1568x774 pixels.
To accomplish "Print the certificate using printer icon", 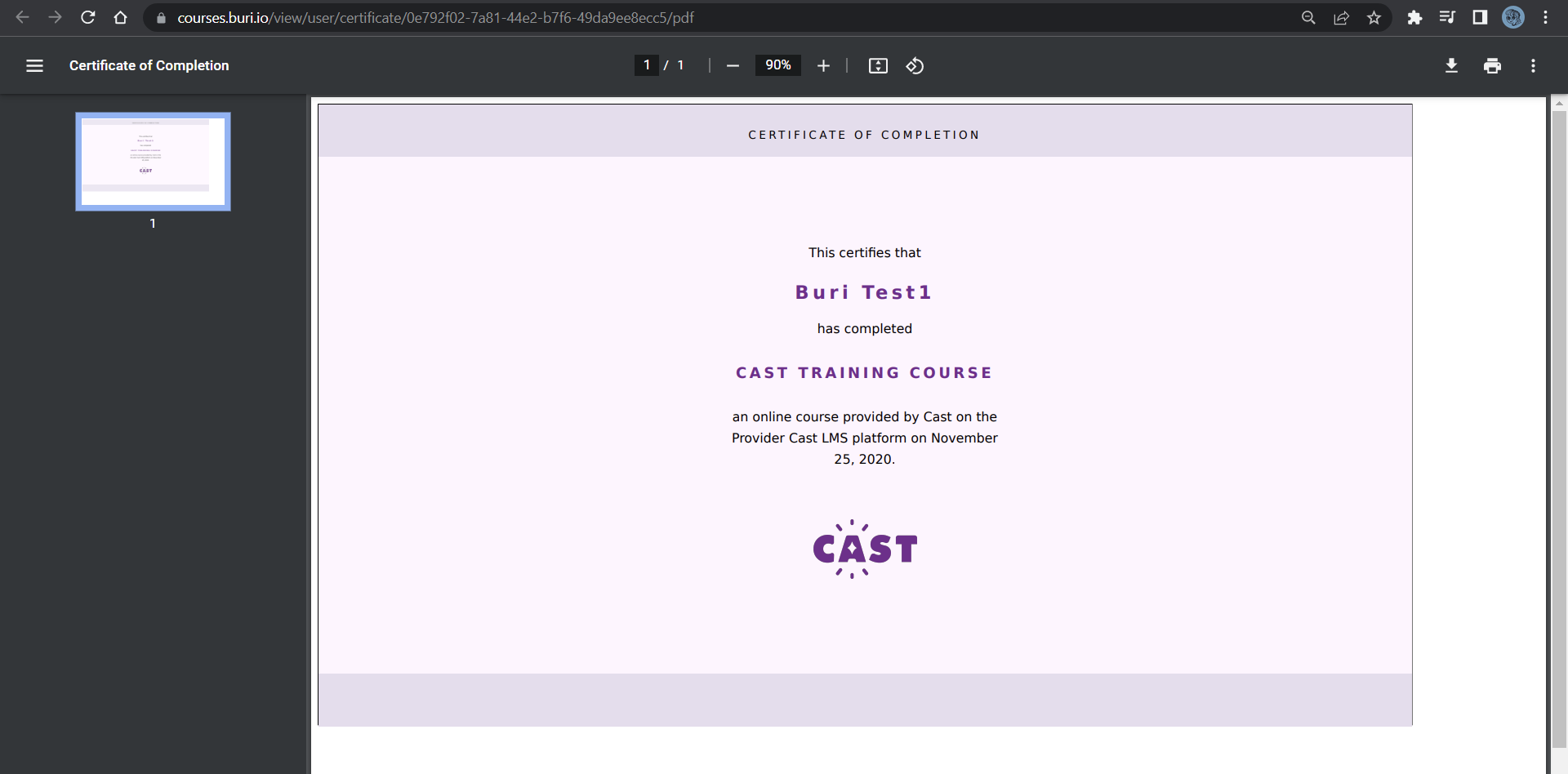I will [1492, 66].
